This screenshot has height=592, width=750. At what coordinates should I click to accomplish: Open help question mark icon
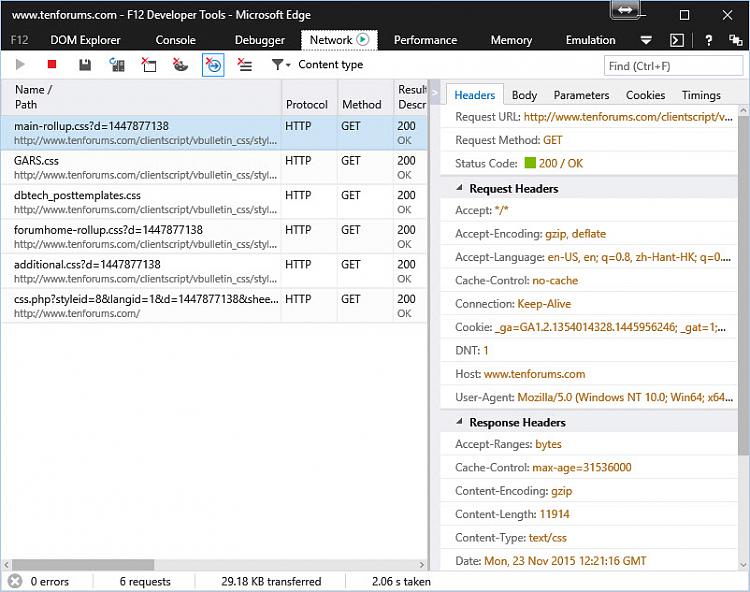708,40
